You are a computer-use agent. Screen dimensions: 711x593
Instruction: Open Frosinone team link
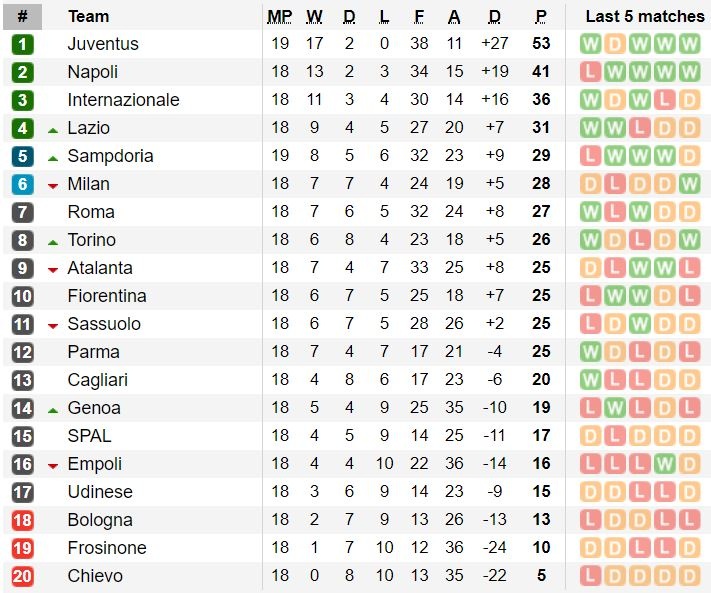(106, 548)
